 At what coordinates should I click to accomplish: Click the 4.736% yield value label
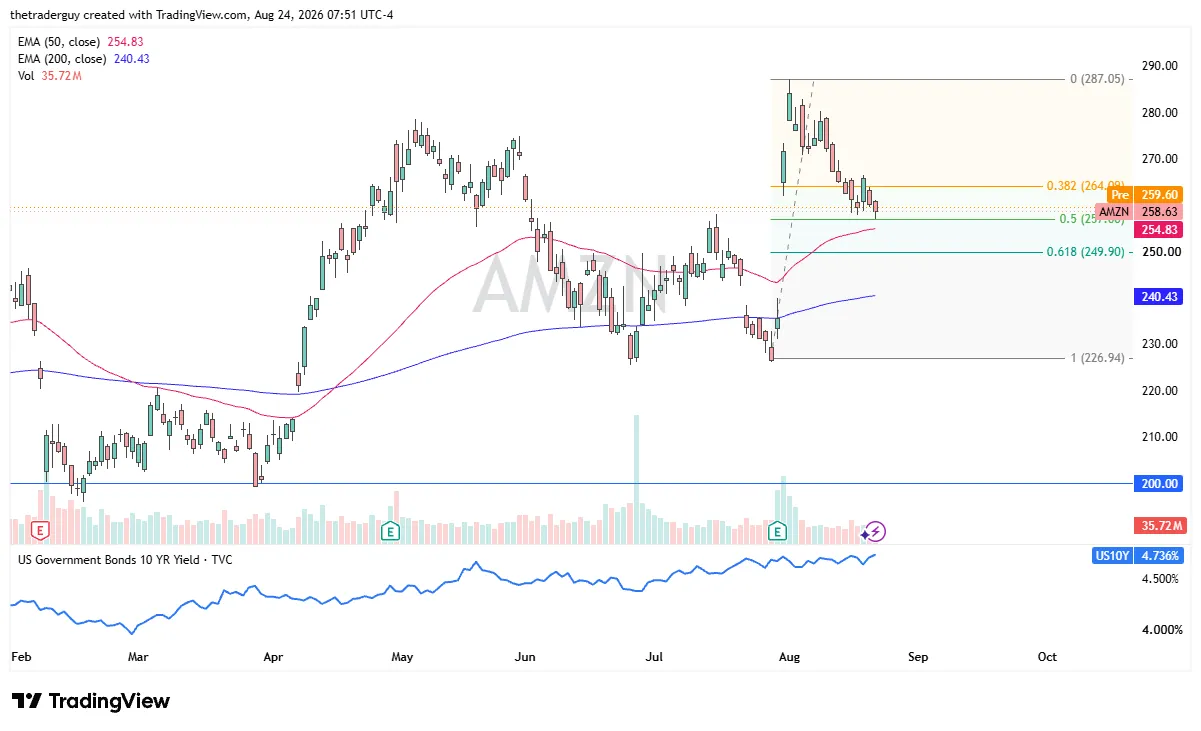point(1161,555)
